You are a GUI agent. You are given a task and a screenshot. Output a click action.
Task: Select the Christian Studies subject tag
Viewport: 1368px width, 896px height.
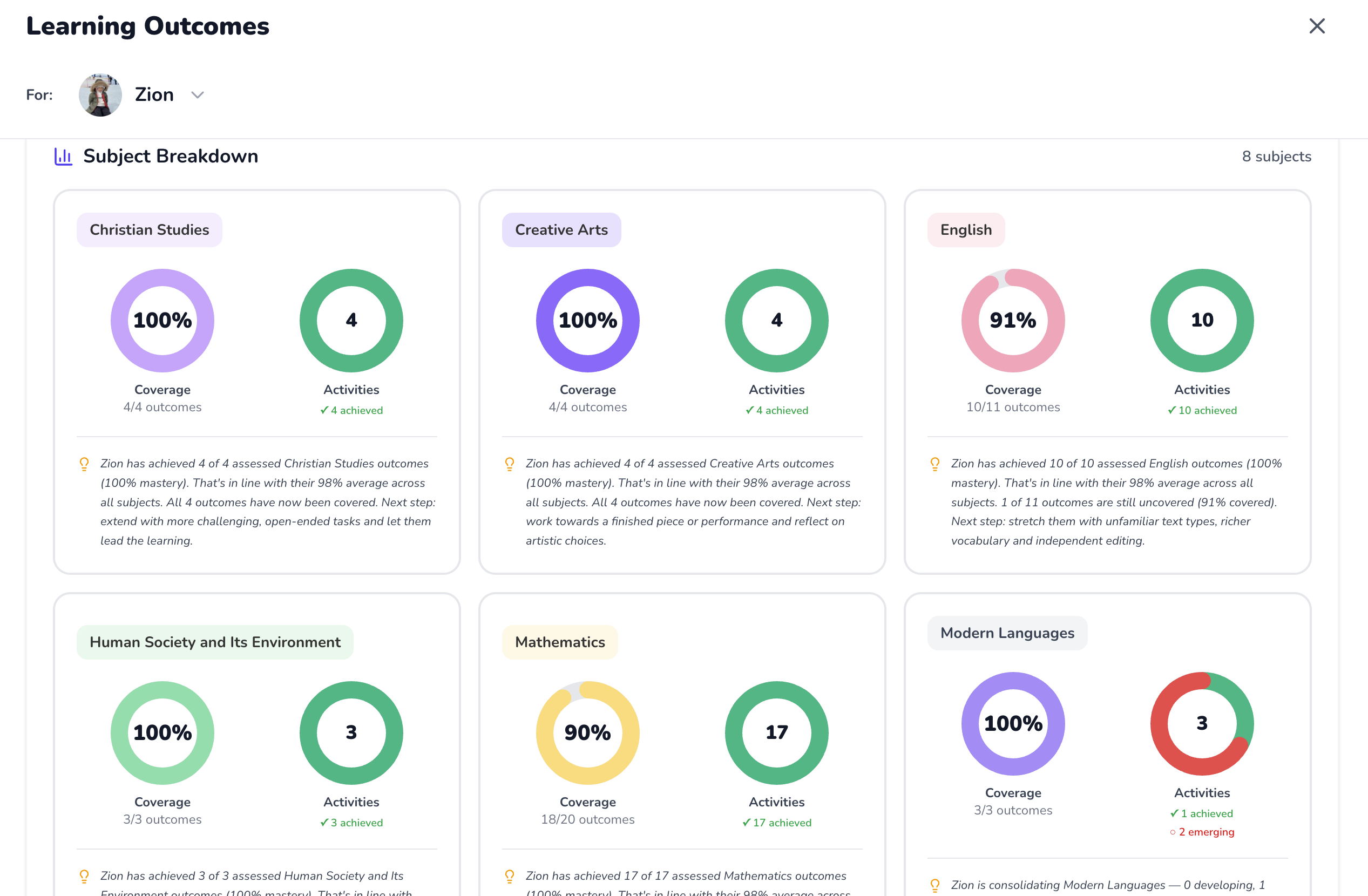pos(150,230)
